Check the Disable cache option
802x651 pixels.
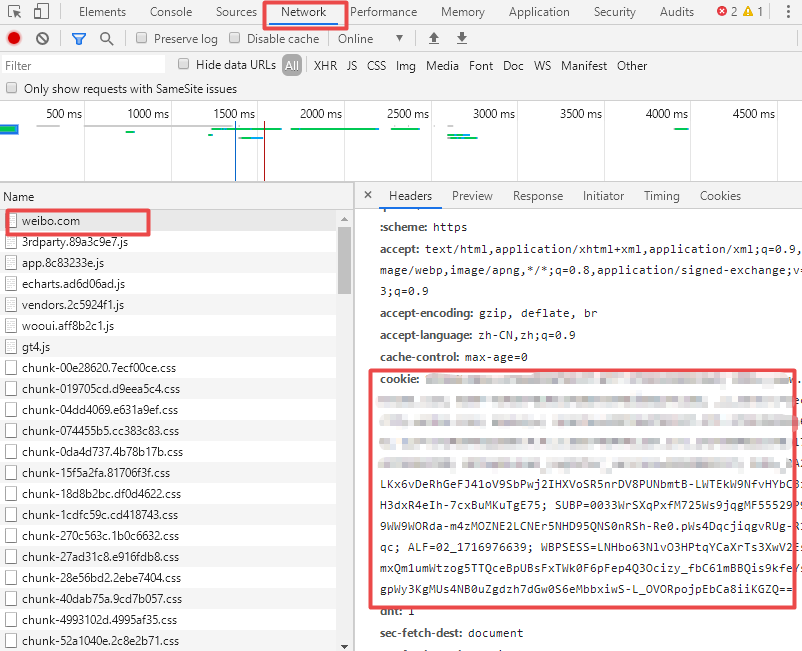point(235,38)
